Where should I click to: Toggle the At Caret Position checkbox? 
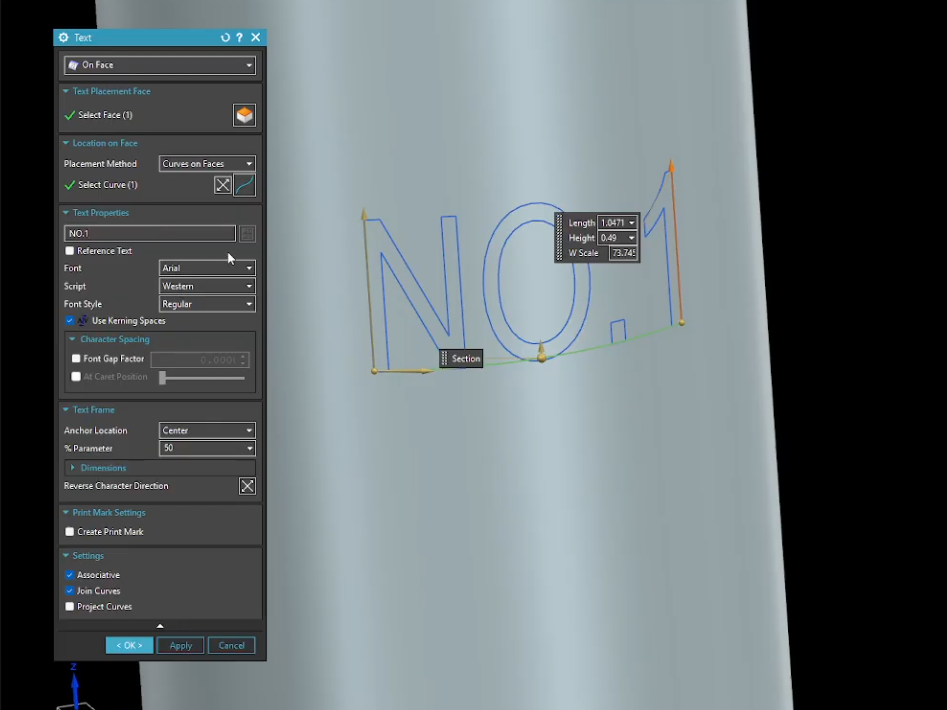click(x=76, y=377)
